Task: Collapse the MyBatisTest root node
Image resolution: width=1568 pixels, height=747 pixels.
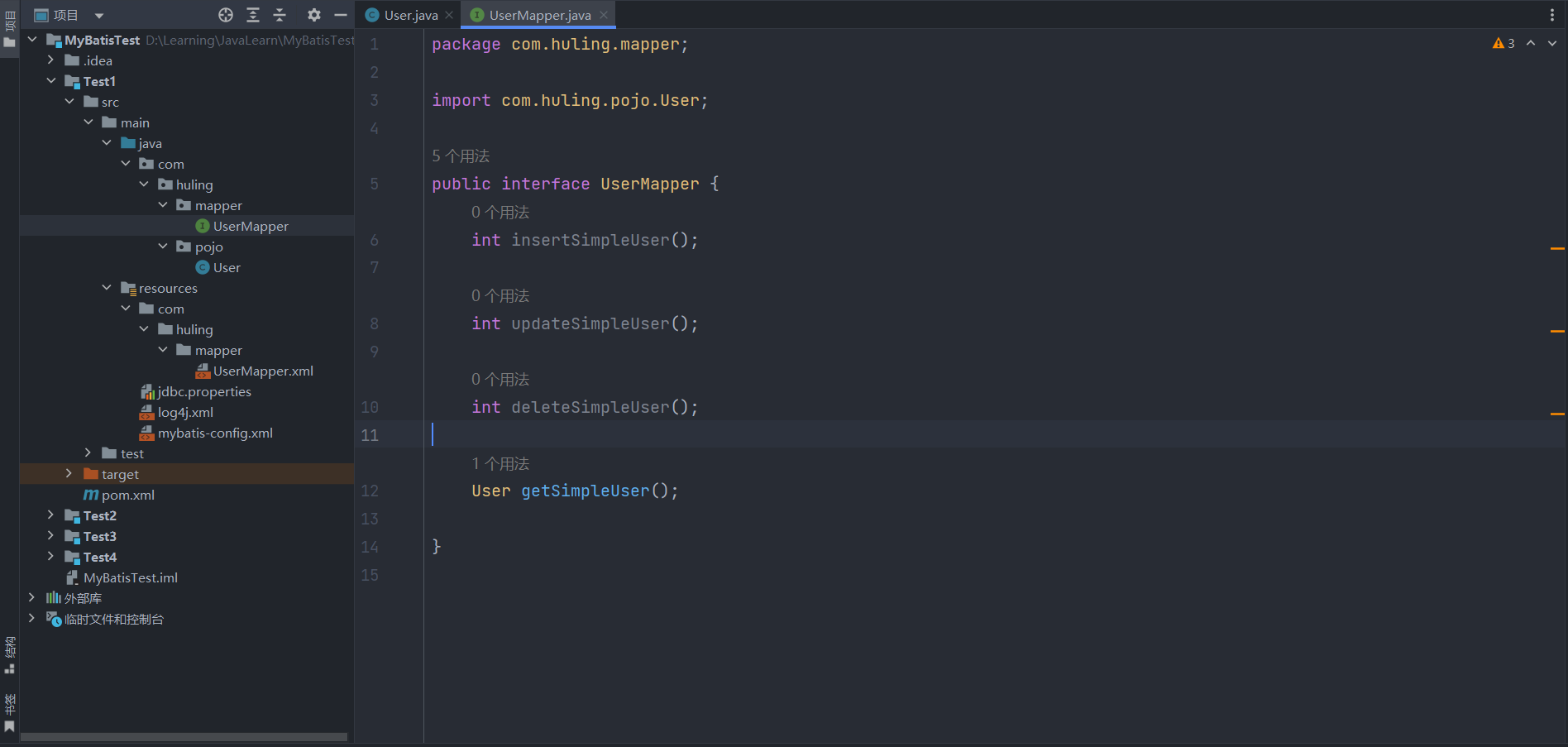Action: click(x=32, y=39)
